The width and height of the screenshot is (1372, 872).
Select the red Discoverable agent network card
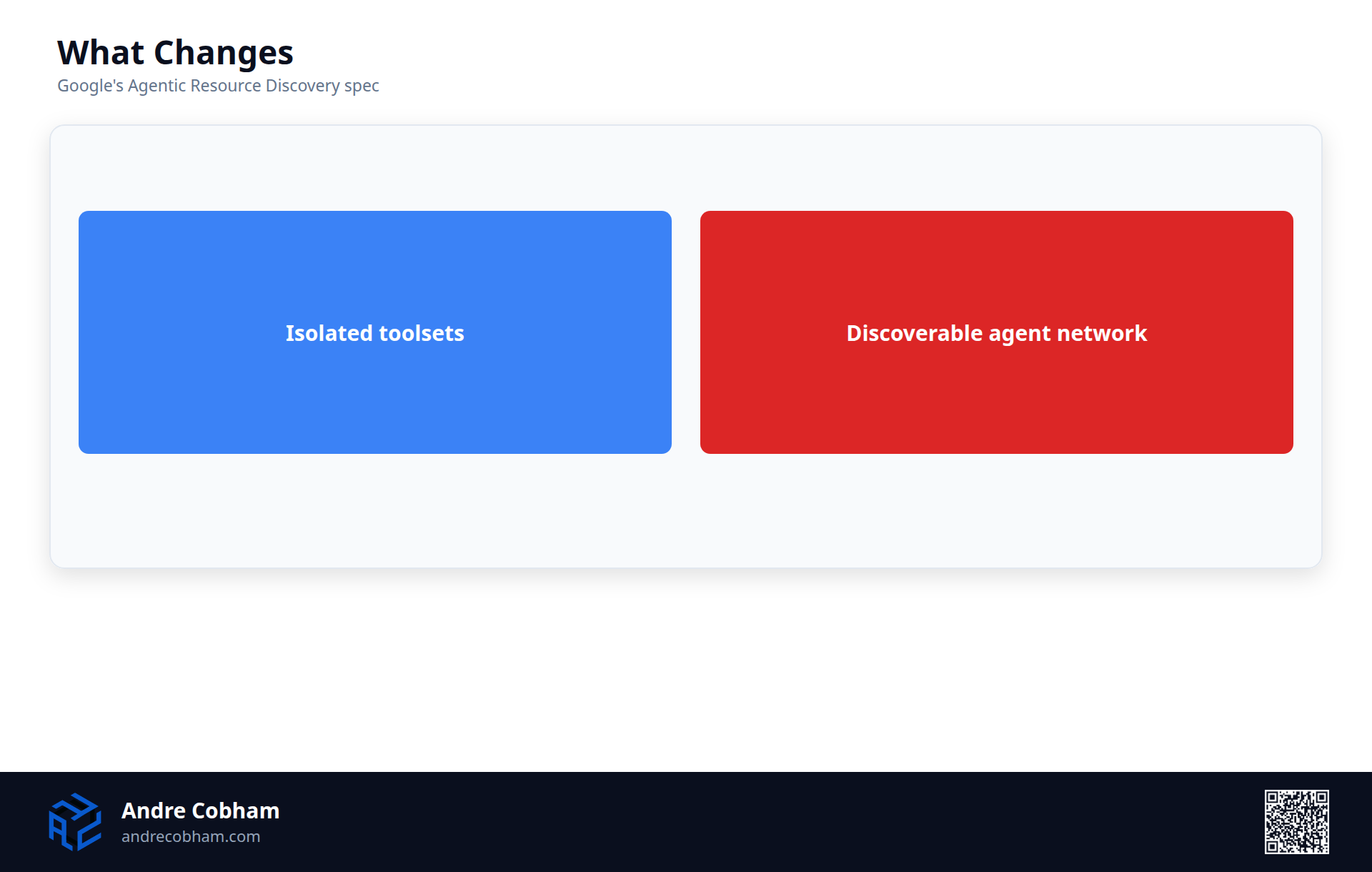click(x=997, y=332)
